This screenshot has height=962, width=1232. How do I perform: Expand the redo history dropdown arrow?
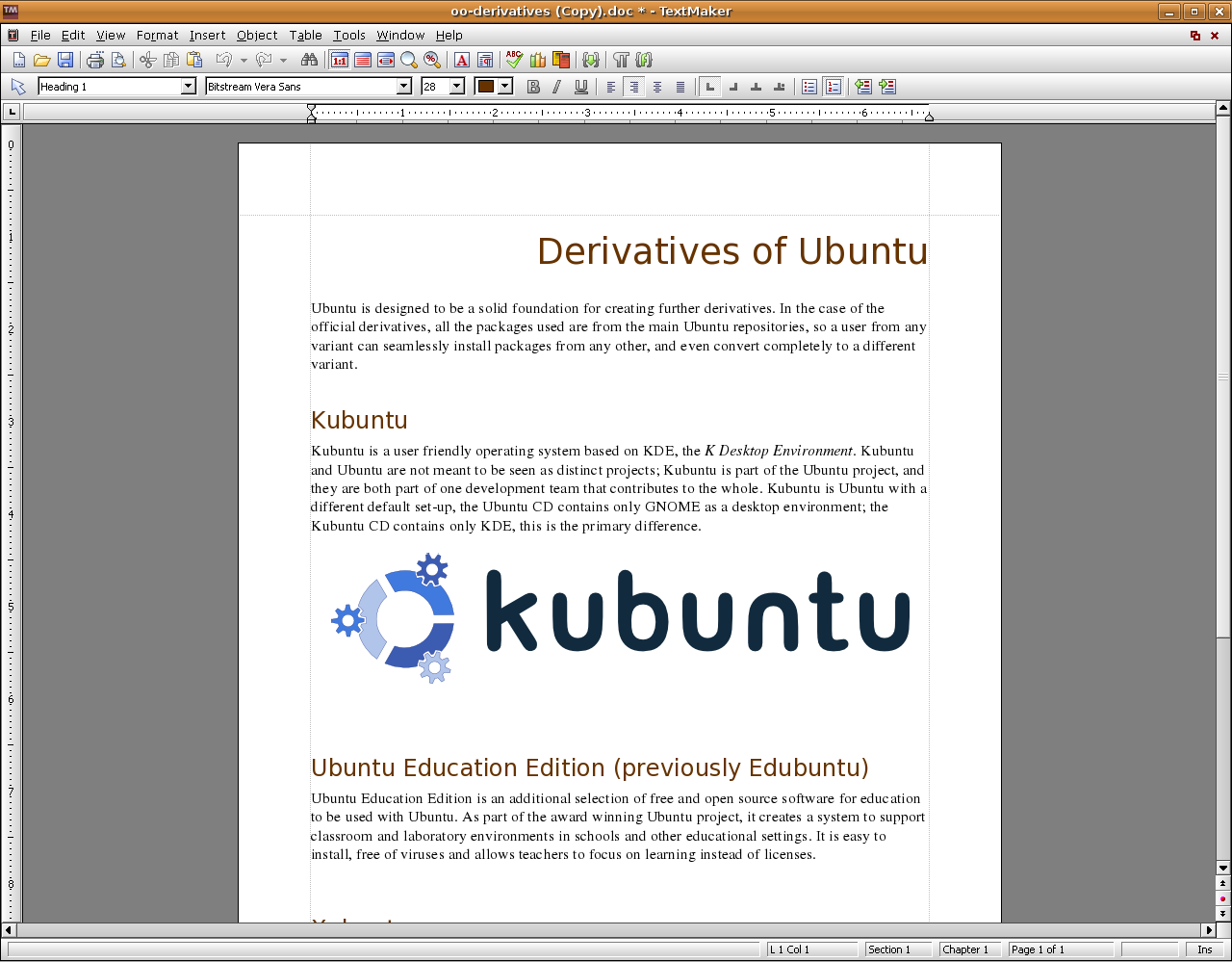pyautogui.click(x=283, y=60)
